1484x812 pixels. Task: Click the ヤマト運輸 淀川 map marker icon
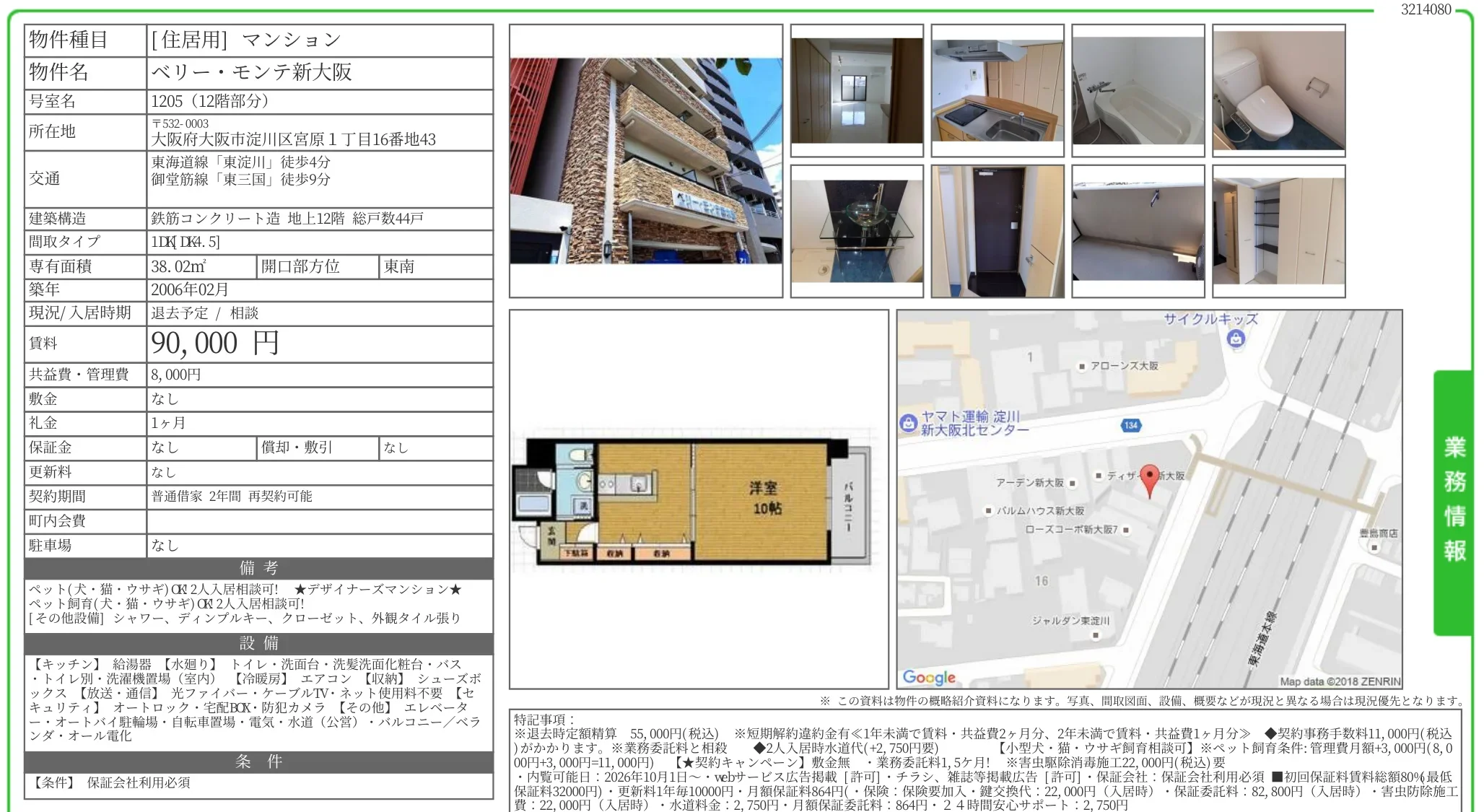(908, 423)
